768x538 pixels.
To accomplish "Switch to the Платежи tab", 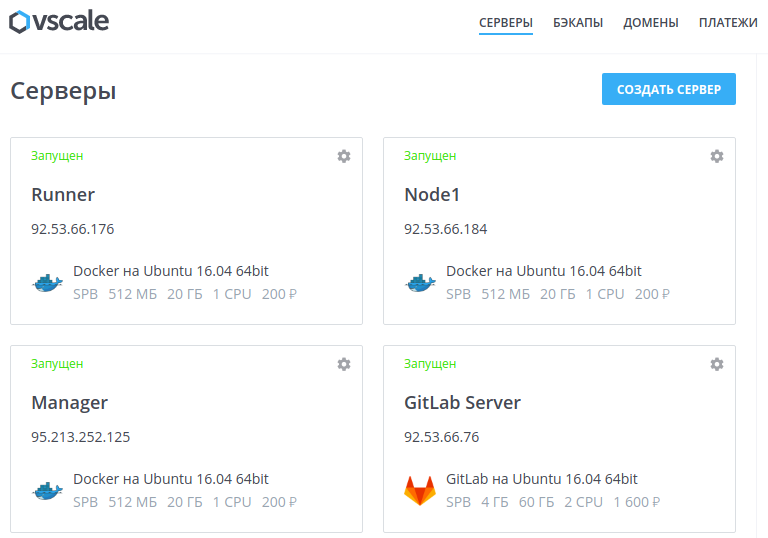I will 728,23.
